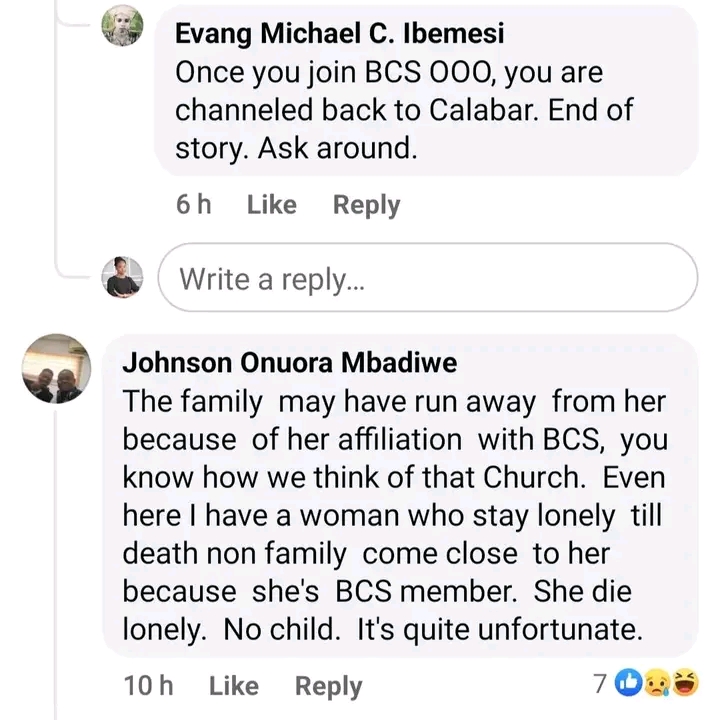
Task: Click the "6 h" comment timestamp
Action: pos(194,205)
